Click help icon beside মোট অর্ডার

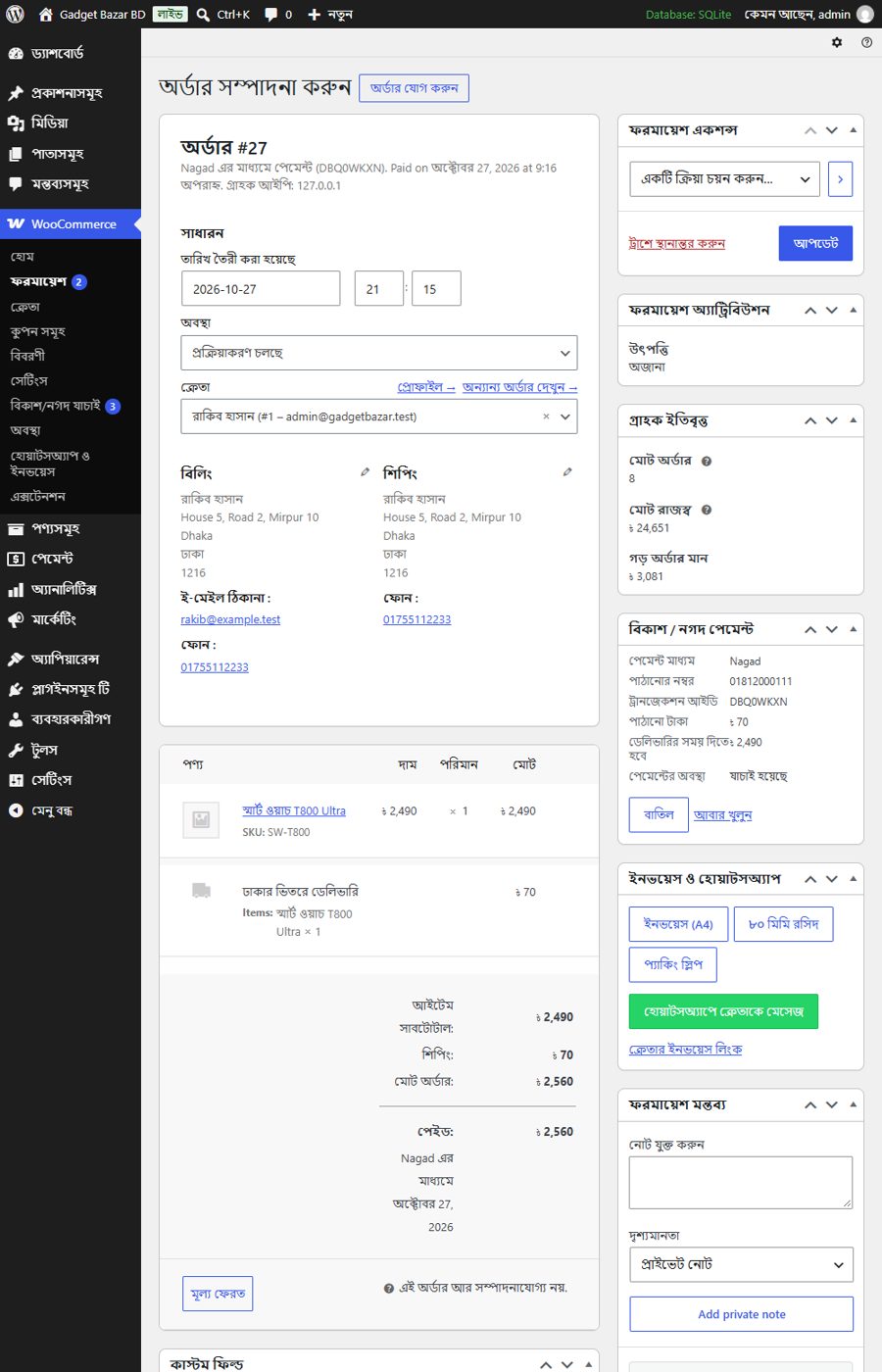(707, 461)
